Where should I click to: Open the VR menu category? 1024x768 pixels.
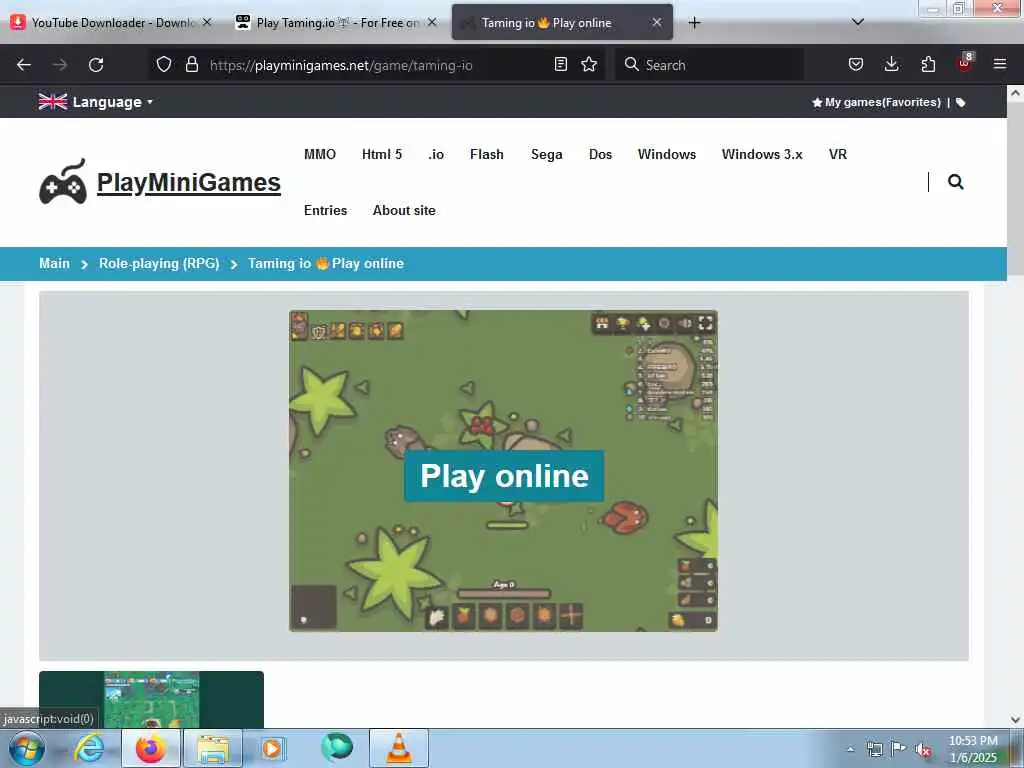point(838,154)
